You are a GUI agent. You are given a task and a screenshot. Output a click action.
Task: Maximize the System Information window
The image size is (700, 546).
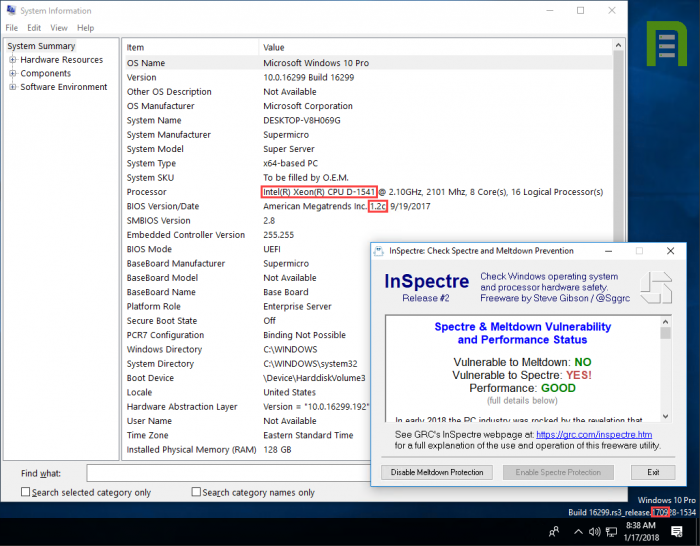(580, 10)
